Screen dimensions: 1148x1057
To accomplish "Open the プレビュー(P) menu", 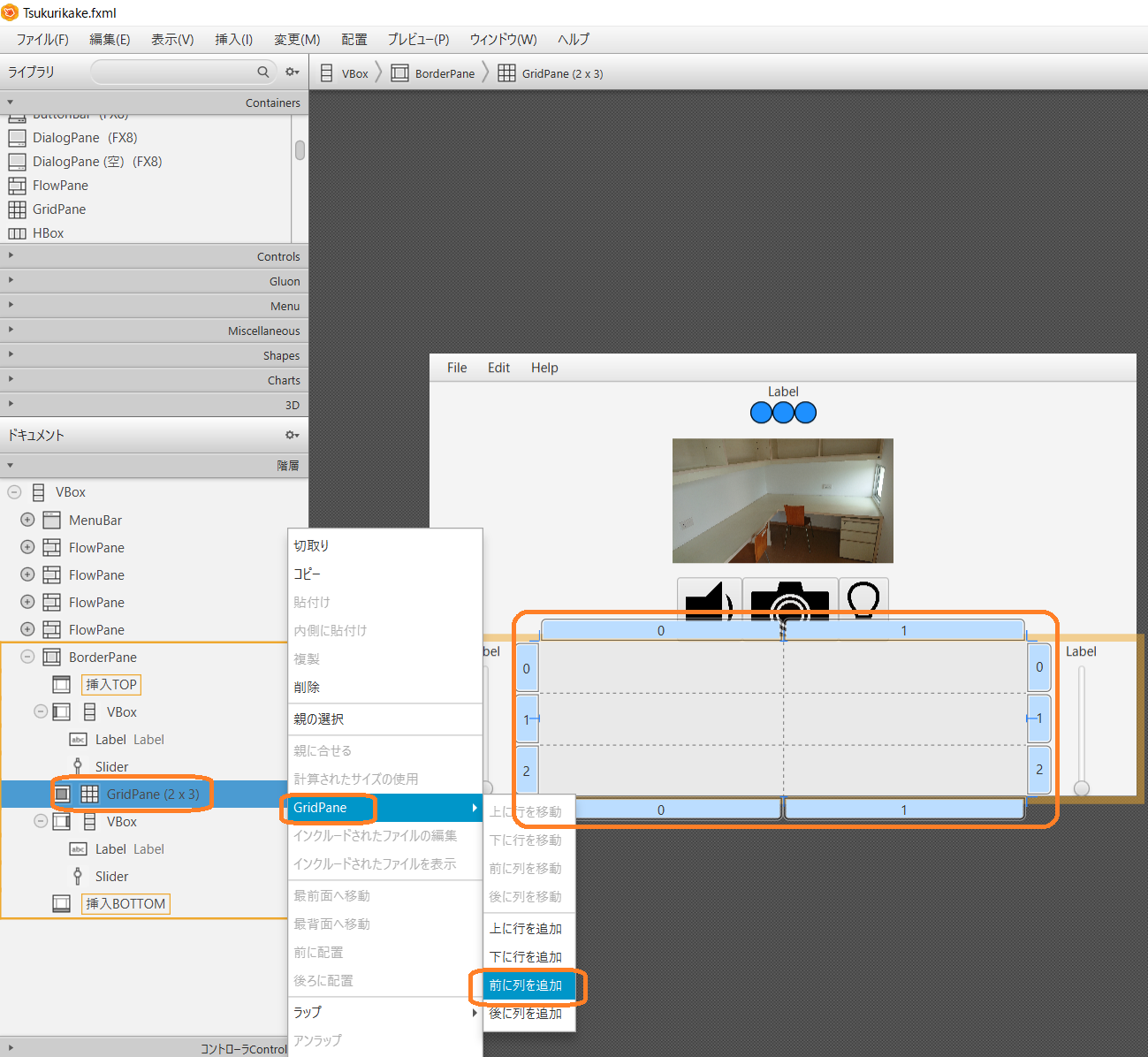I will (419, 40).
